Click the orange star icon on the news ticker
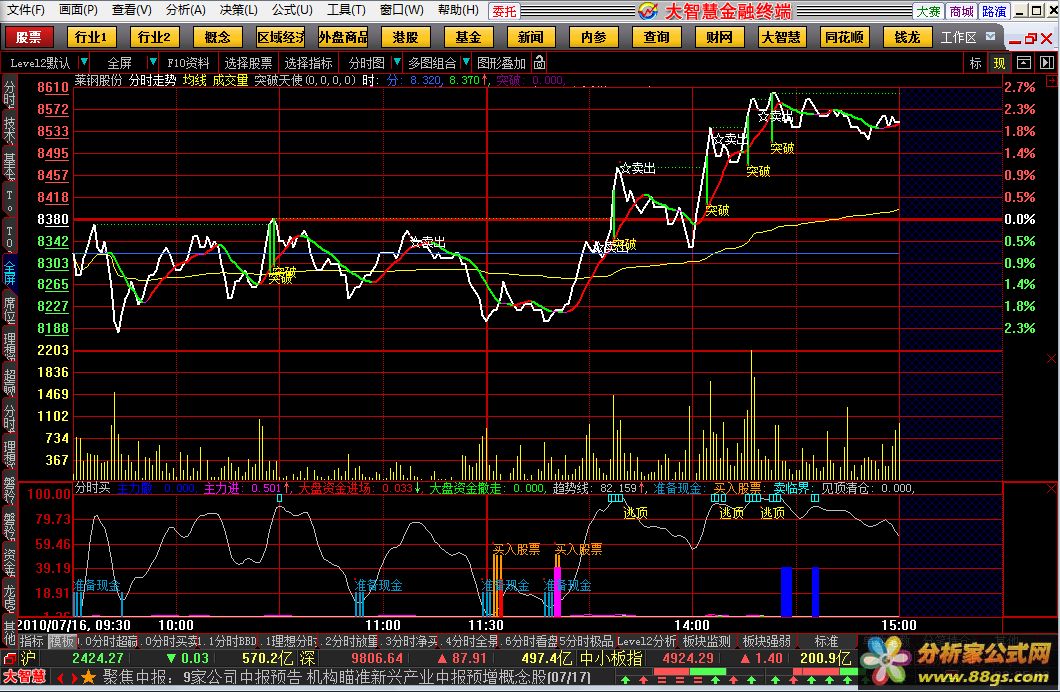 (88, 676)
